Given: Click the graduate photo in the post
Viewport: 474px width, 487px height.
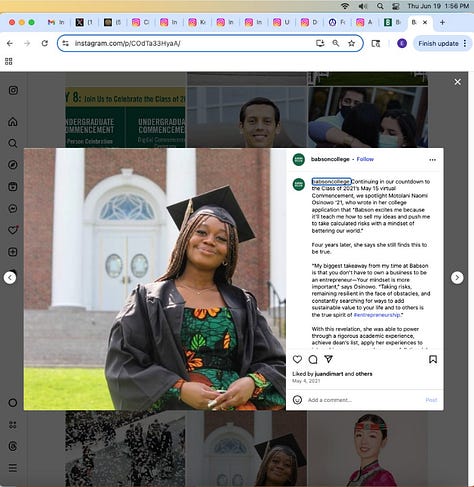Looking at the screenshot, I should (155, 279).
